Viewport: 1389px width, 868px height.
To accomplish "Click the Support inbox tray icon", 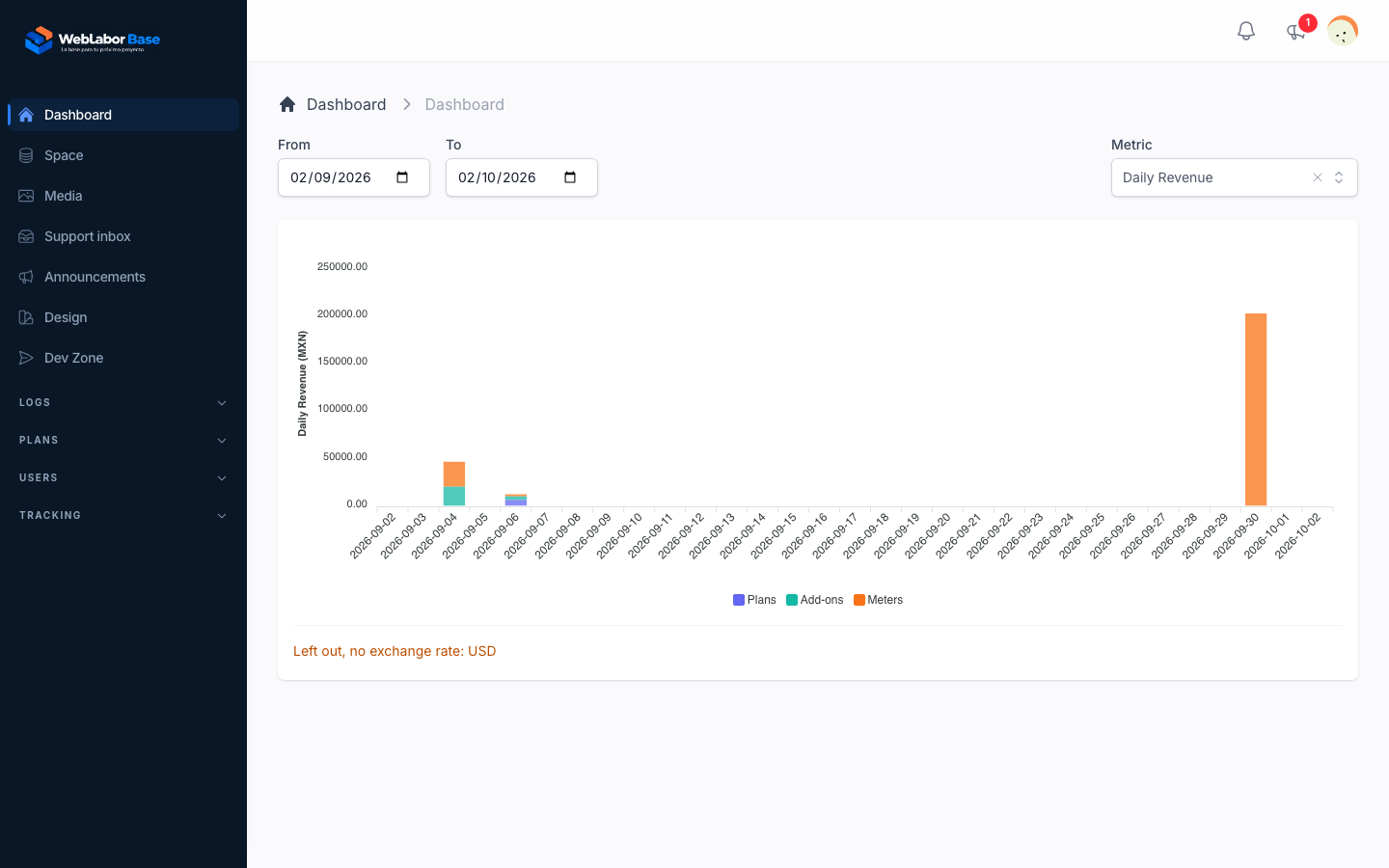I will (x=26, y=236).
